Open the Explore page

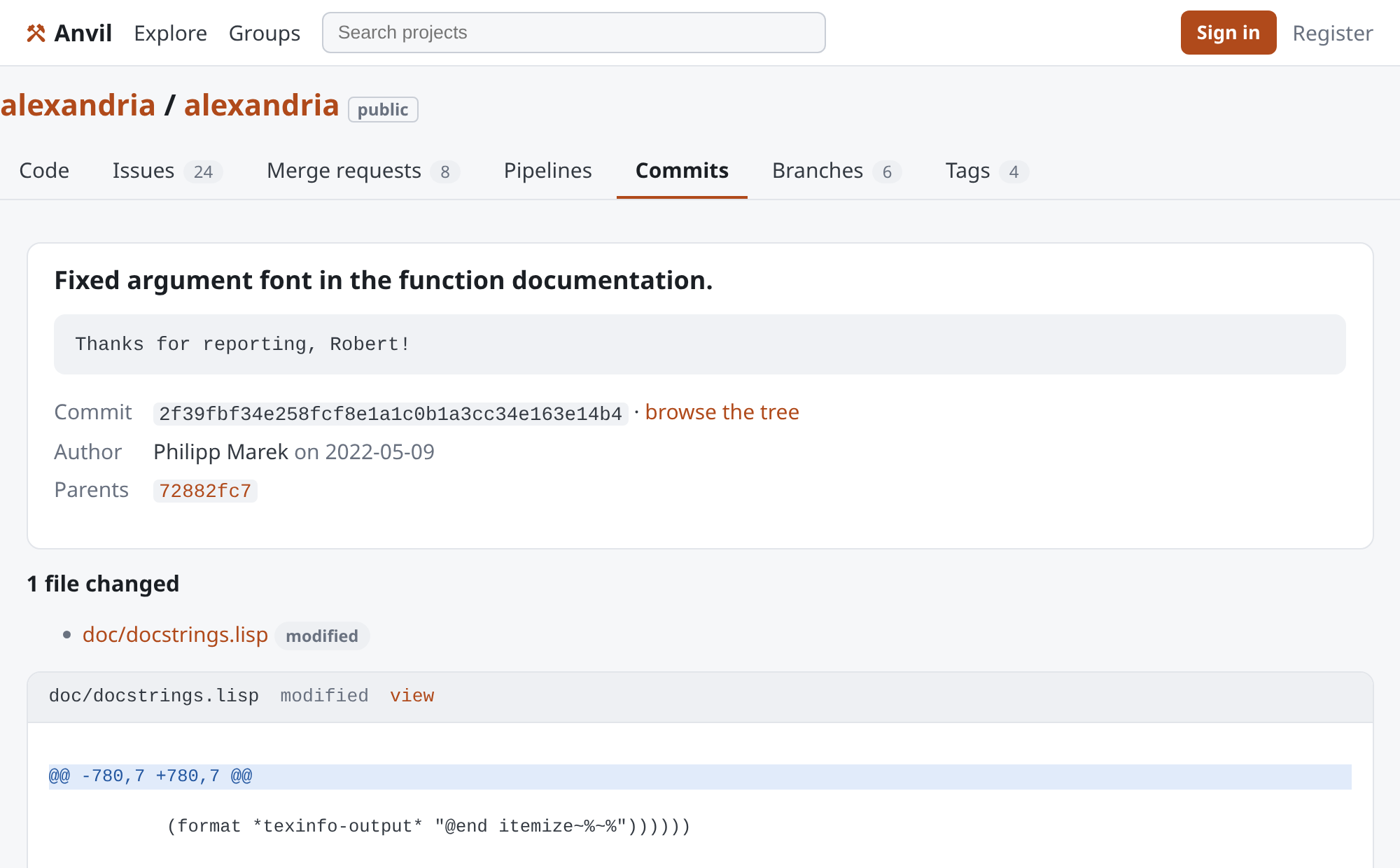click(170, 33)
